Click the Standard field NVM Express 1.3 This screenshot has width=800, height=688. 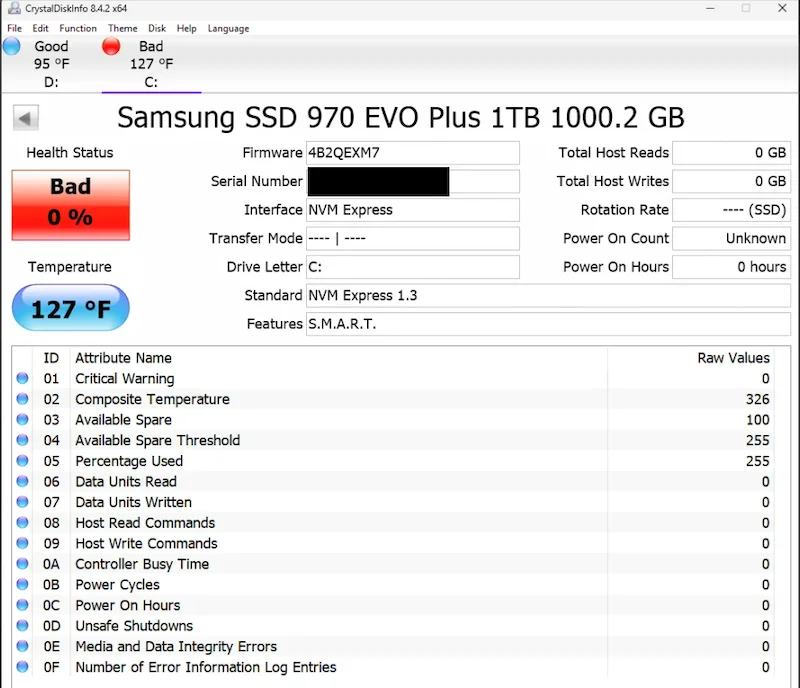pos(548,296)
